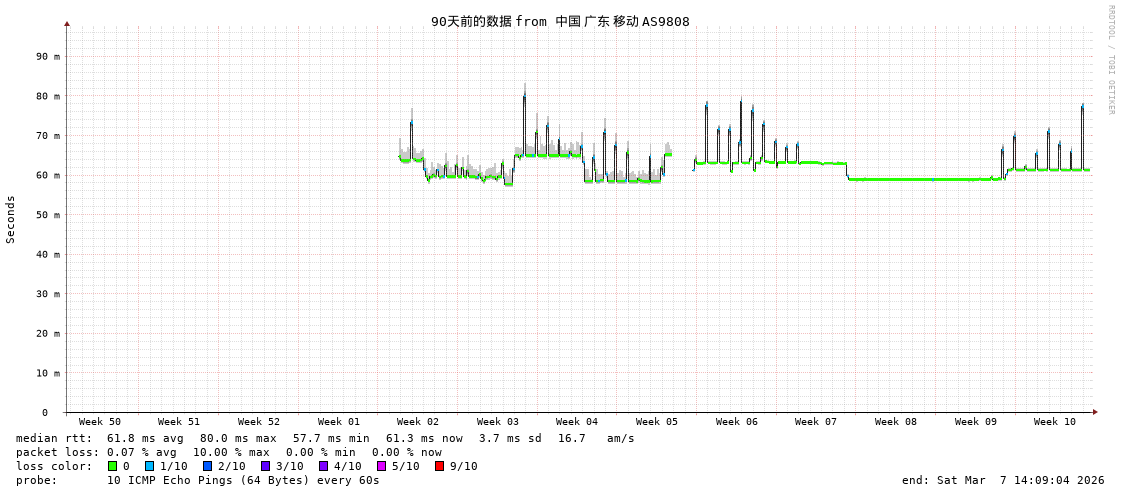The image size is (1121, 494).
Task: Click the Week 01 x-axis label
Action: click(x=339, y=422)
